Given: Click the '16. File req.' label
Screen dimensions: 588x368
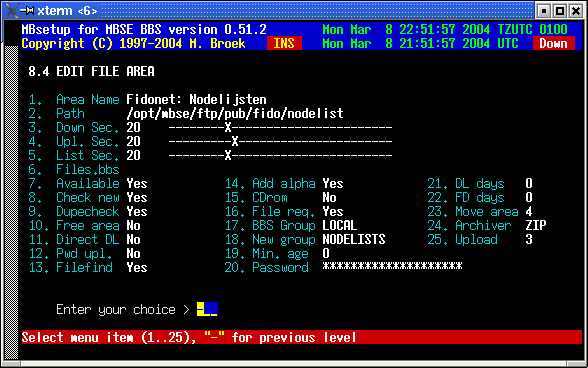Looking at the screenshot, I should pyautogui.click(x=270, y=212).
